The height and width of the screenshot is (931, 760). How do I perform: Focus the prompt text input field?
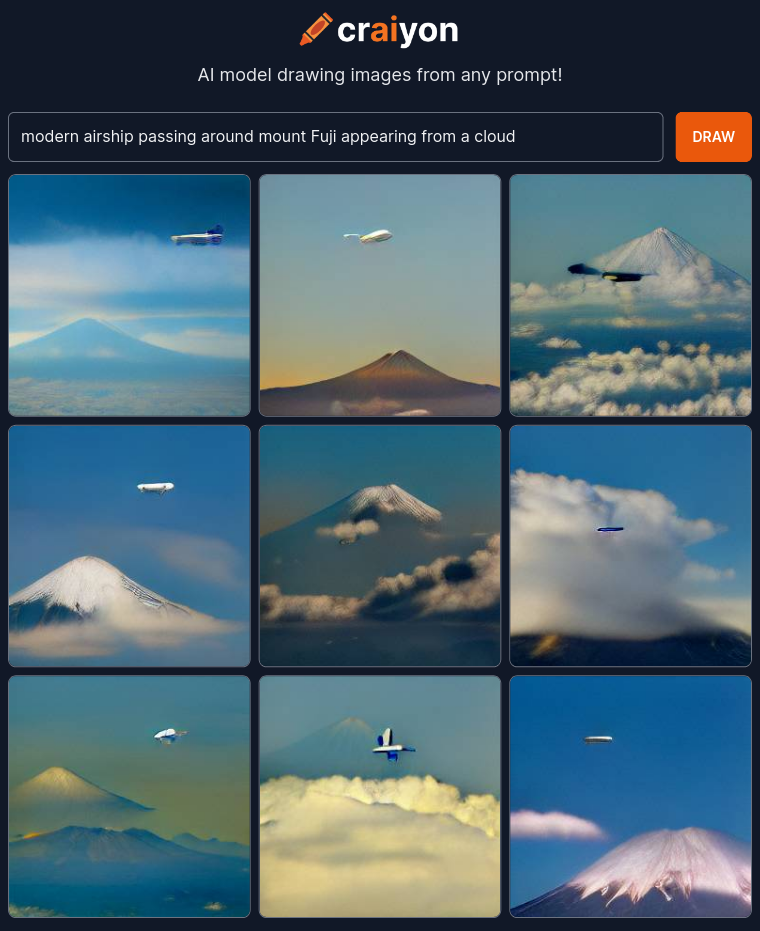(335, 137)
